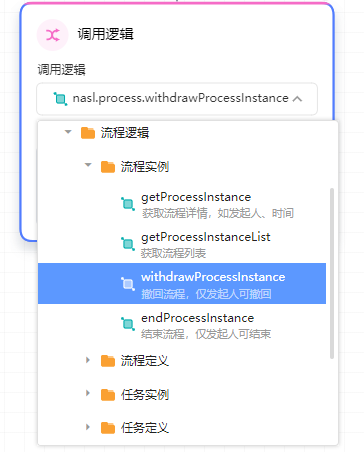Select the highlighted withdrawProcessInstance entry
This screenshot has width=364, height=452.
pyautogui.click(x=182, y=284)
